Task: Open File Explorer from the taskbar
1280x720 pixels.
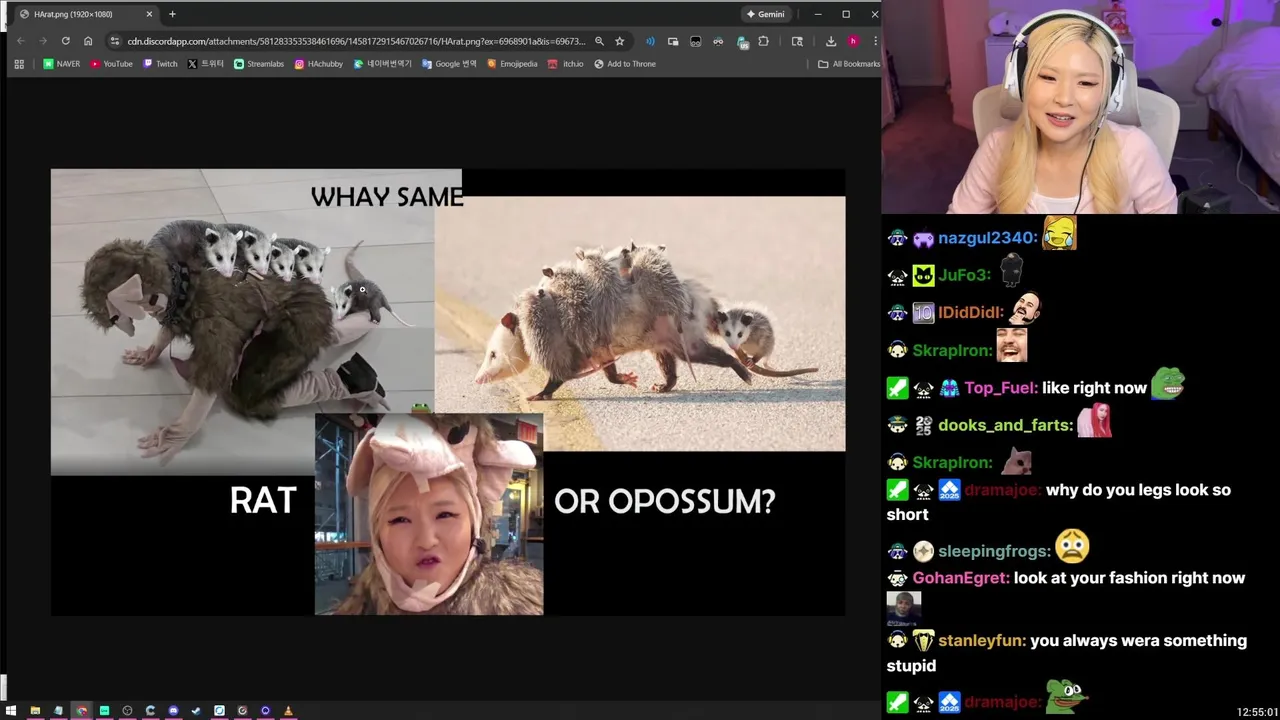Action: point(35,711)
